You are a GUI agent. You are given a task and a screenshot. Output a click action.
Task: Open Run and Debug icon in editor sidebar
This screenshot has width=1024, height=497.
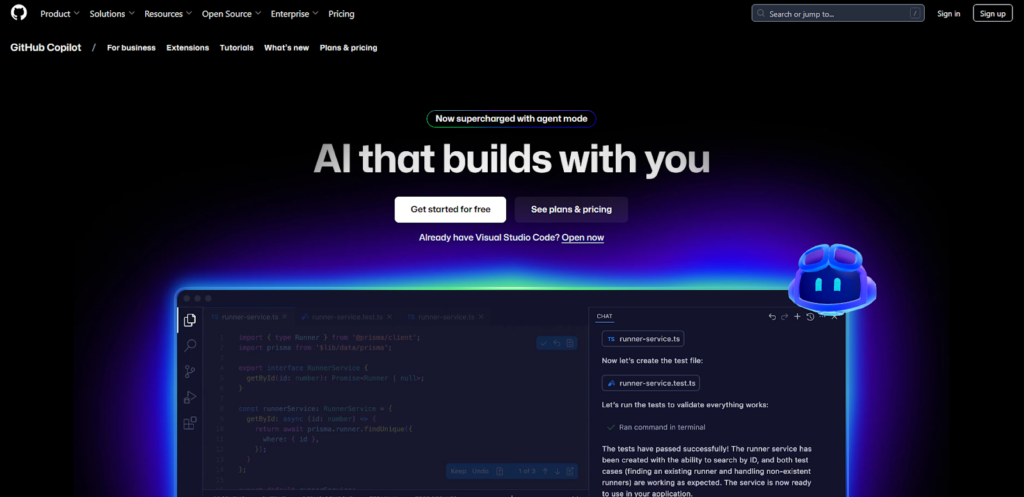(x=190, y=397)
